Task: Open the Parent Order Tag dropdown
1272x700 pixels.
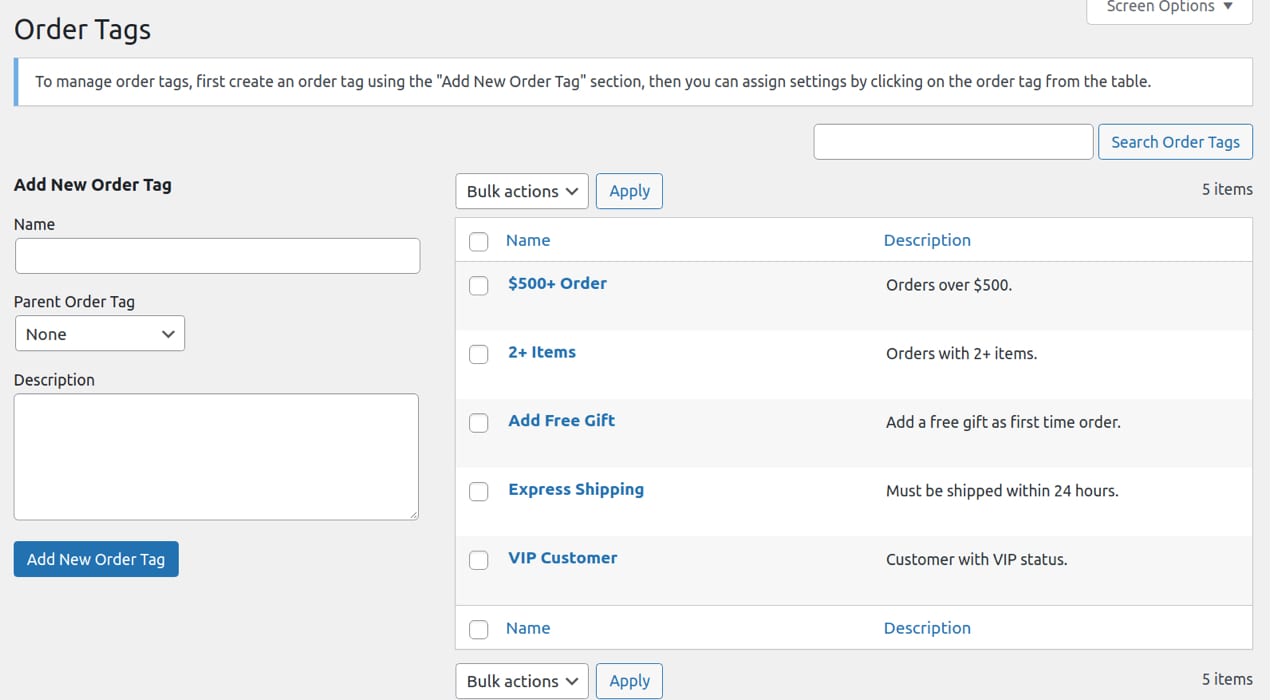Action: click(100, 334)
